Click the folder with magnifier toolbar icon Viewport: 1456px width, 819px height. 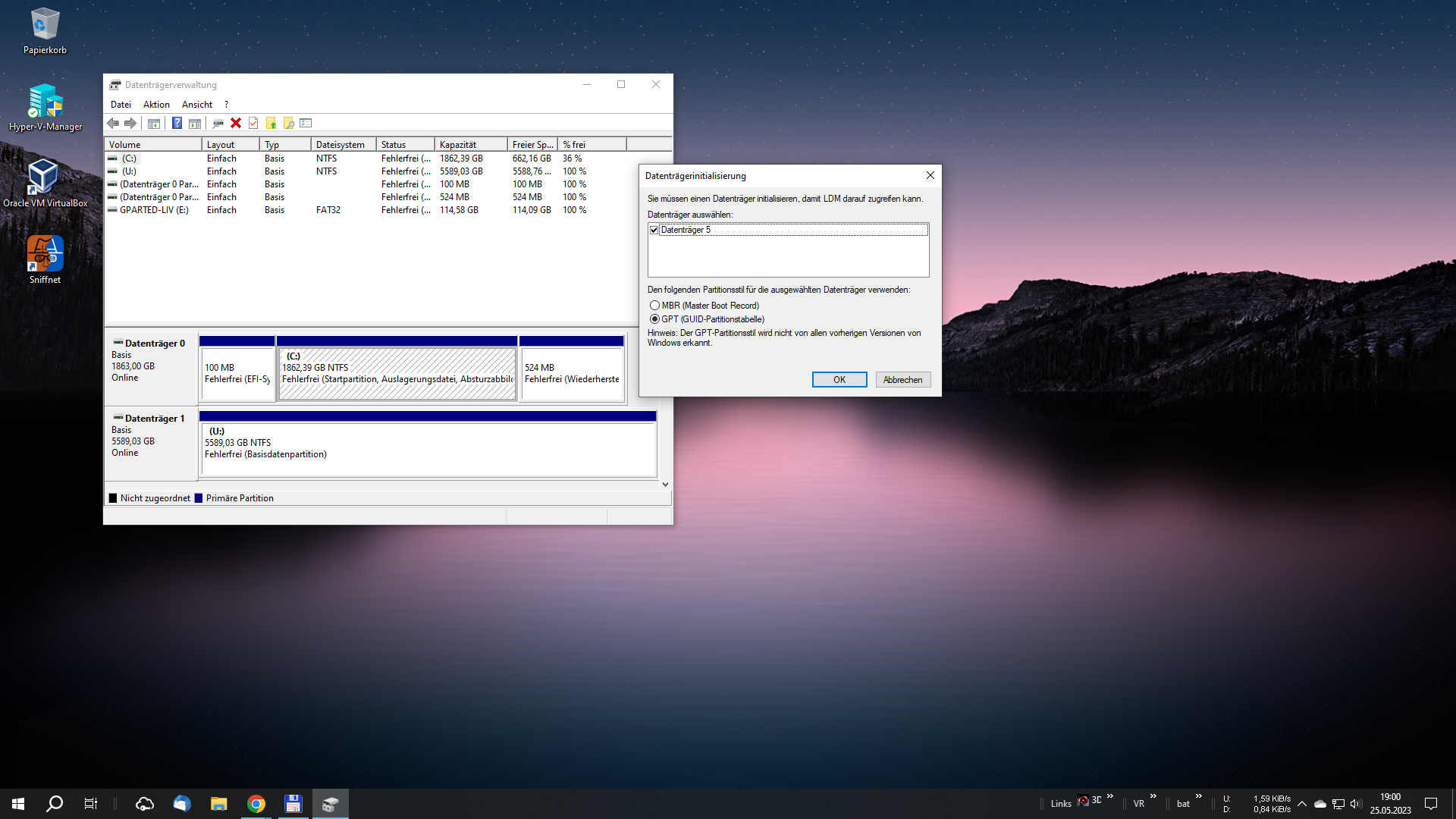pos(288,123)
